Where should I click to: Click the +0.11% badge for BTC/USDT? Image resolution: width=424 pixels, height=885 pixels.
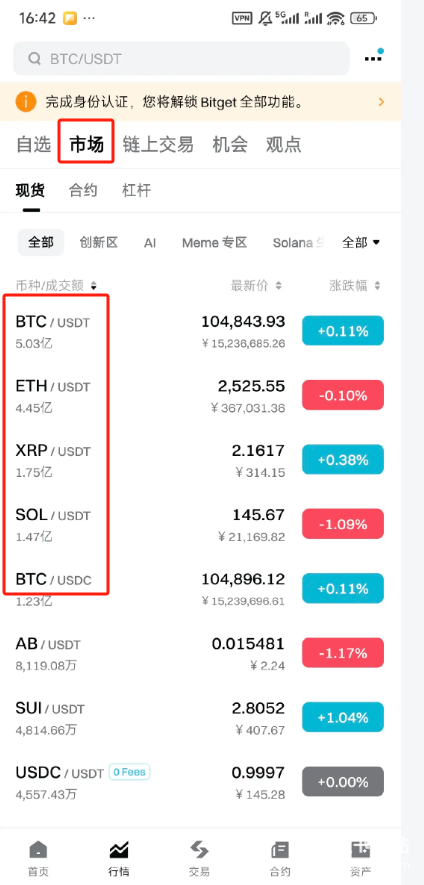[x=343, y=331]
